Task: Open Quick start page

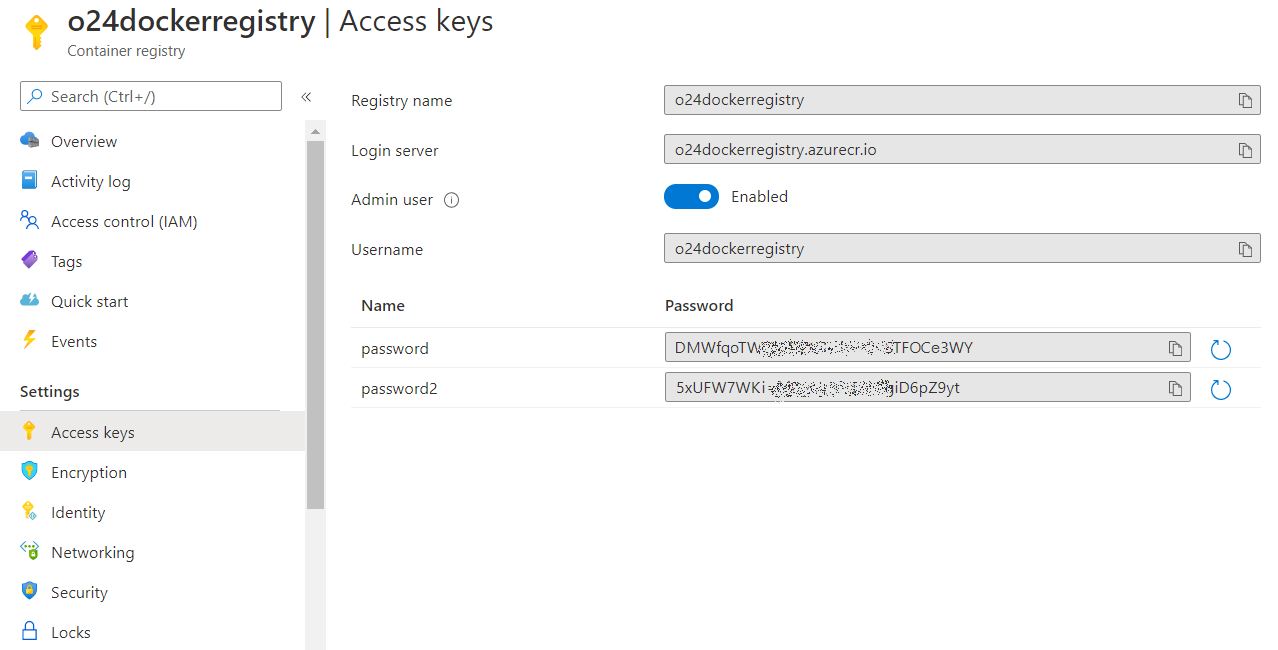Action: pyautogui.click(x=89, y=301)
